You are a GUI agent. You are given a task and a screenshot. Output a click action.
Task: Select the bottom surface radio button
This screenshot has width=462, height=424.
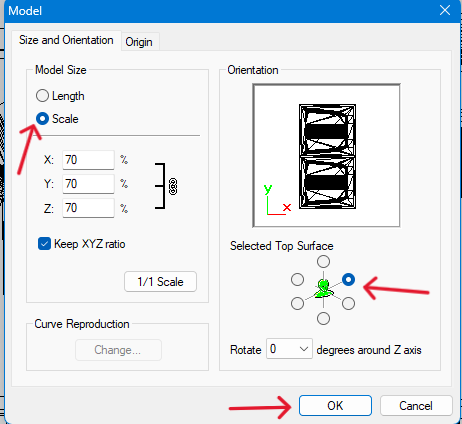(x=323, y=318)
